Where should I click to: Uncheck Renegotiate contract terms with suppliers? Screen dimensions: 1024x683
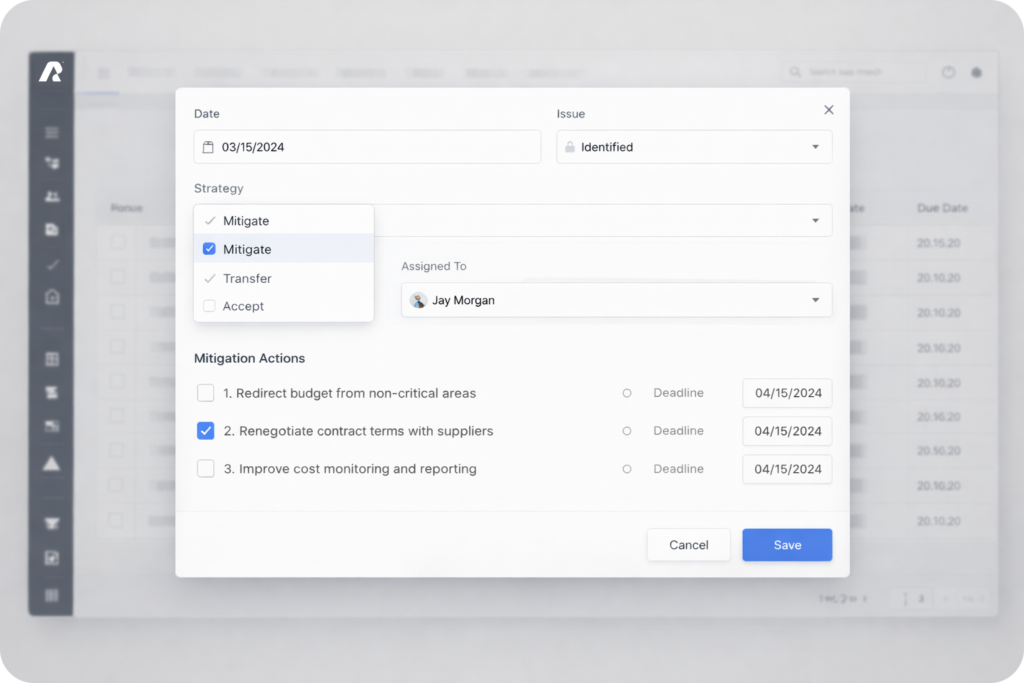205,430
